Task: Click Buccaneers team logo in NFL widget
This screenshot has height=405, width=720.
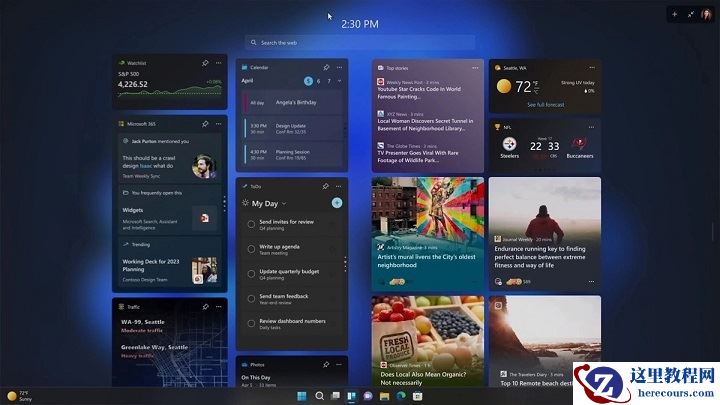Action: (579, 144)
